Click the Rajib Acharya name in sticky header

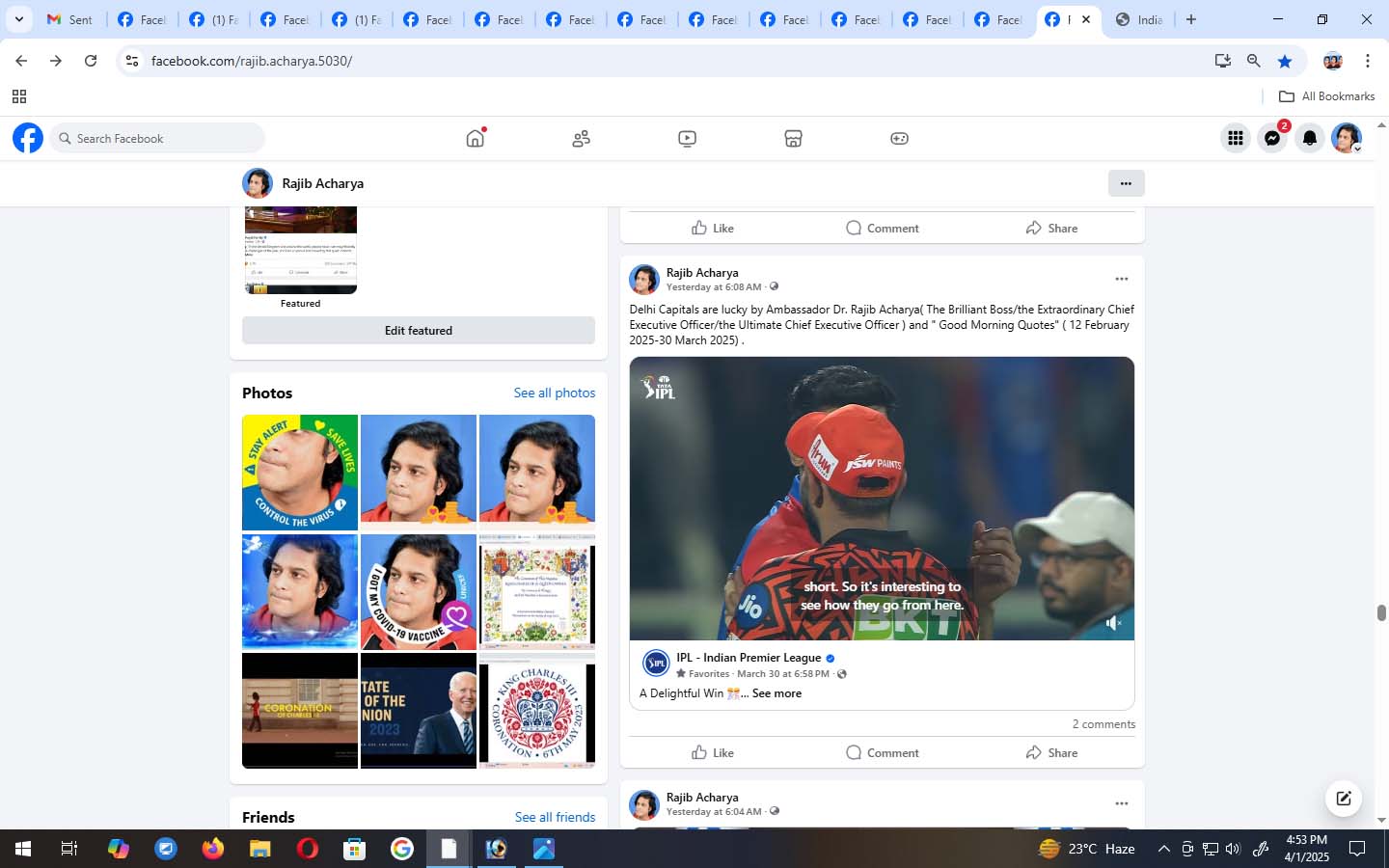(x=322, y=183)
